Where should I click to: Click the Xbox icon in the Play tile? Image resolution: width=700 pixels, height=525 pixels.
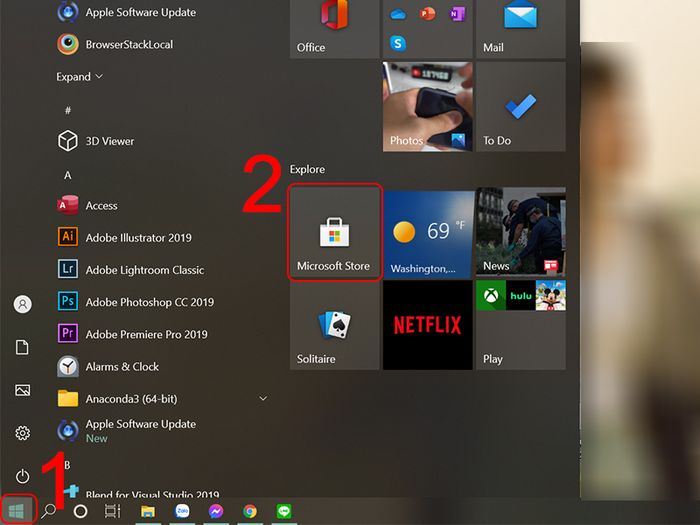click(x=491, y=295)
